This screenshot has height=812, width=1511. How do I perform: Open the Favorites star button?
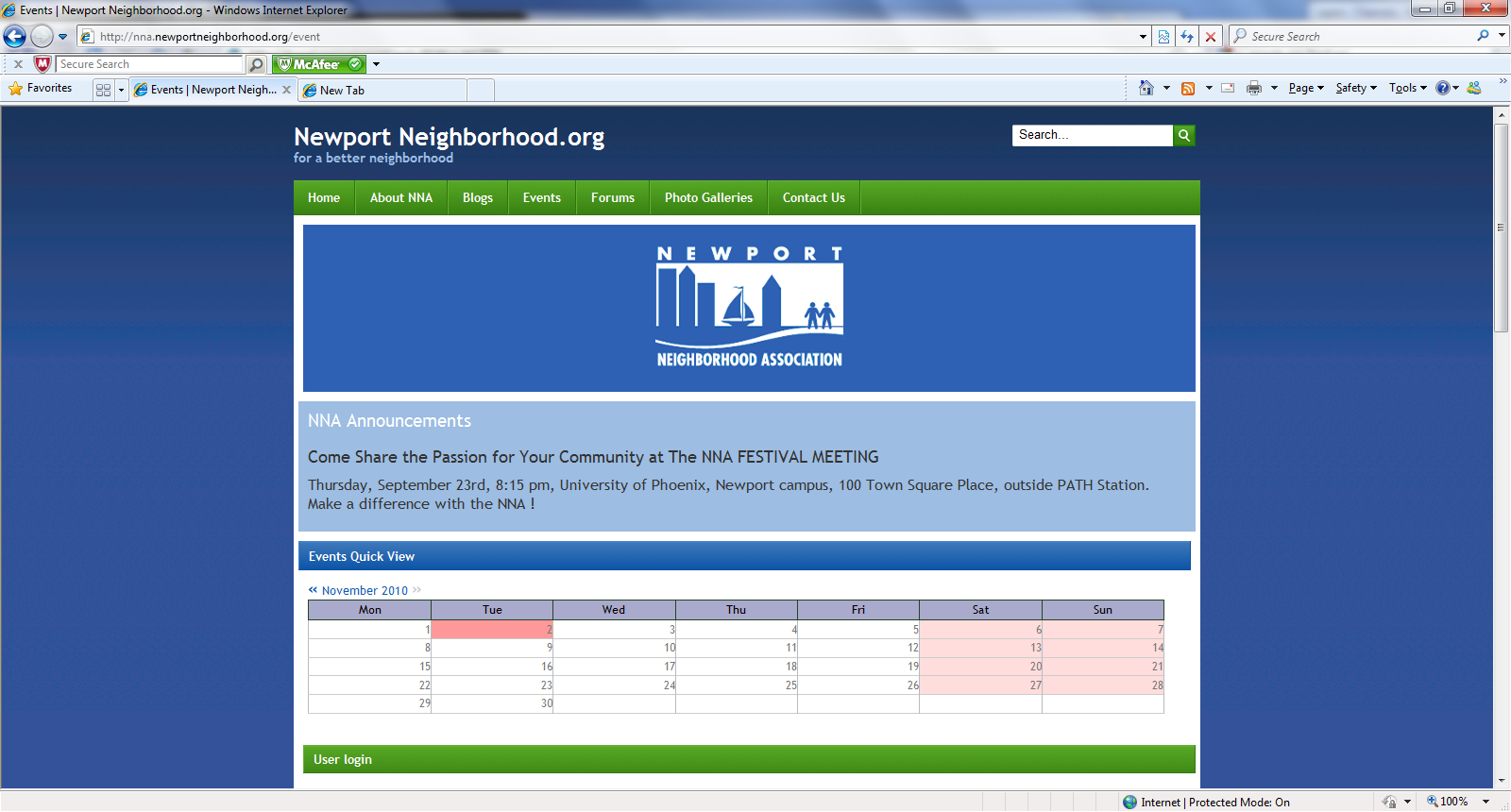41,89
